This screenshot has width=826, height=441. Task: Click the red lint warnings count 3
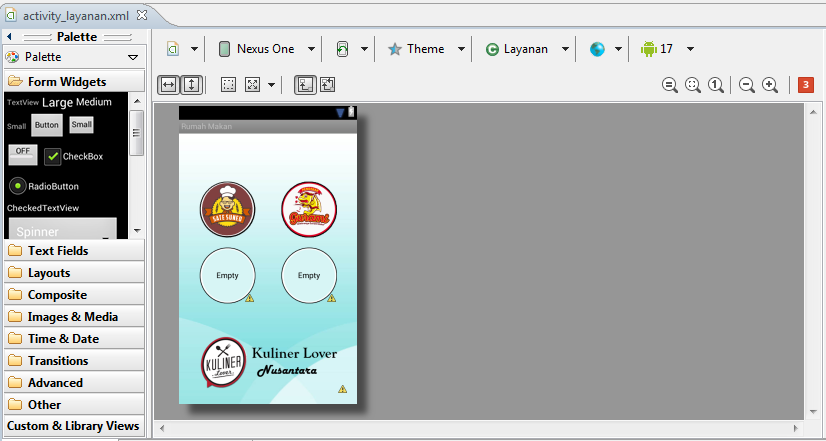(x=805, y=85)
